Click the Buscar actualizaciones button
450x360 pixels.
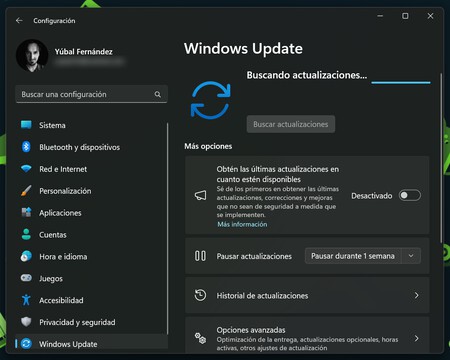click(291, 124)
